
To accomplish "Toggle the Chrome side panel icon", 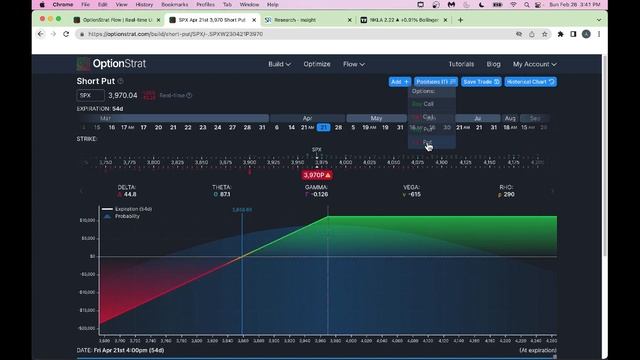I will coord(573,34).
